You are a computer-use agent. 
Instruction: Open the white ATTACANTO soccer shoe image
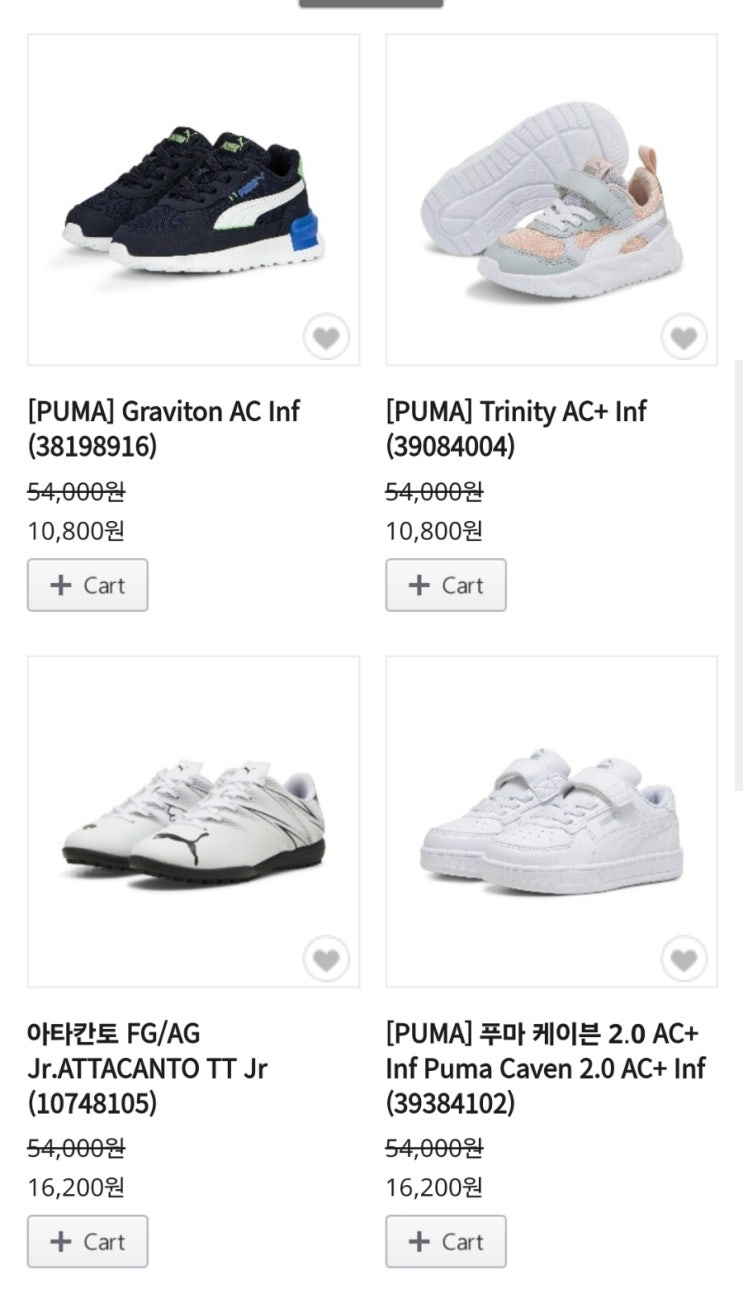[193, 820]
